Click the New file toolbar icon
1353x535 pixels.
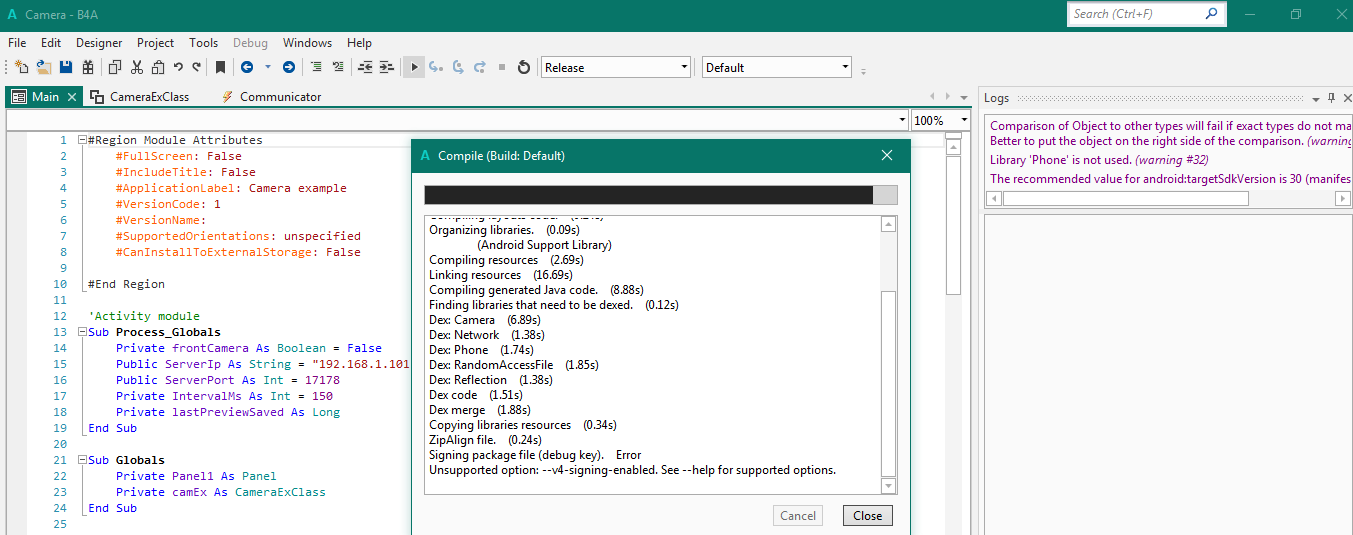[21, 67]
